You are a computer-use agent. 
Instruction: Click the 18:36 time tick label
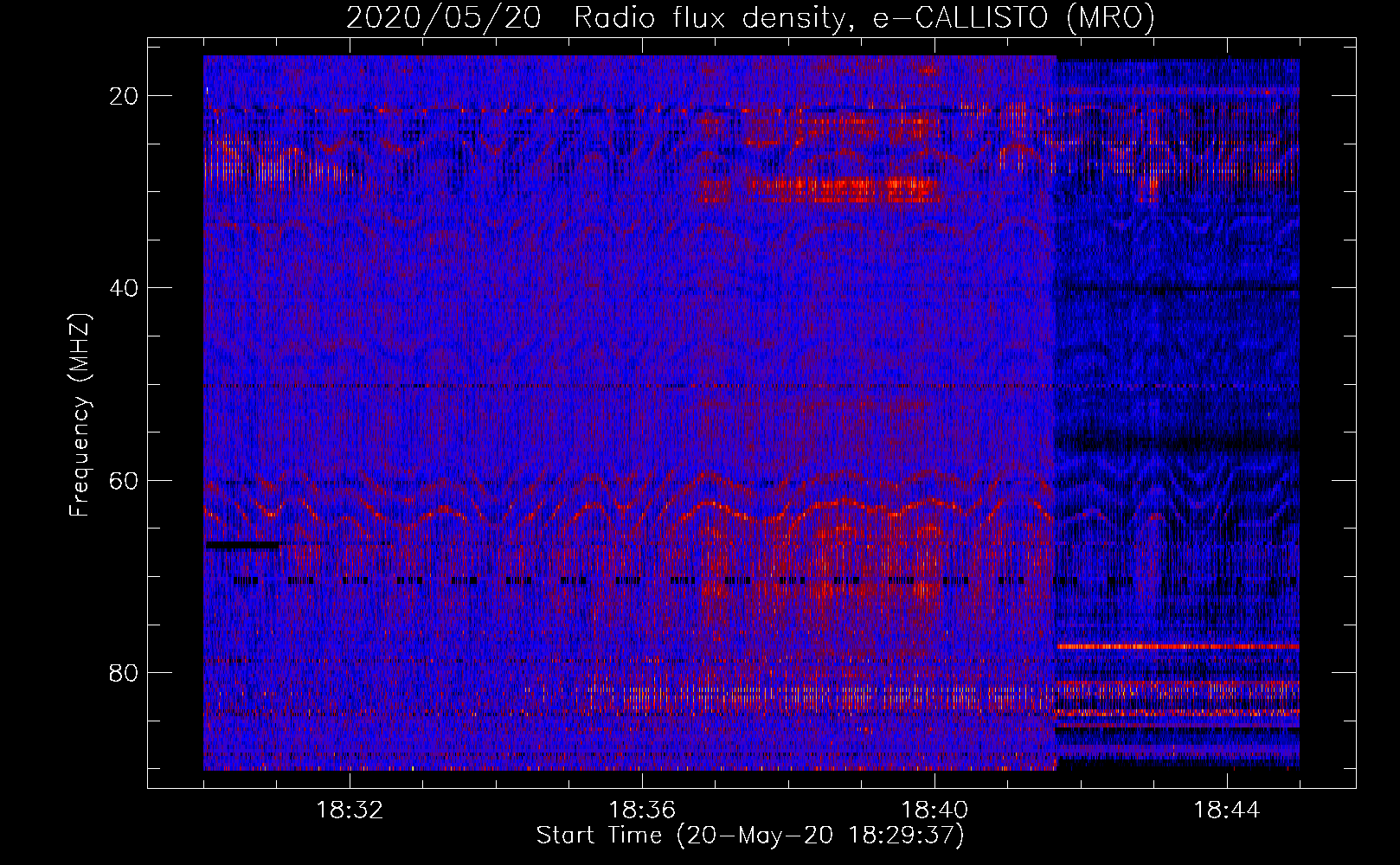(642, 811)
